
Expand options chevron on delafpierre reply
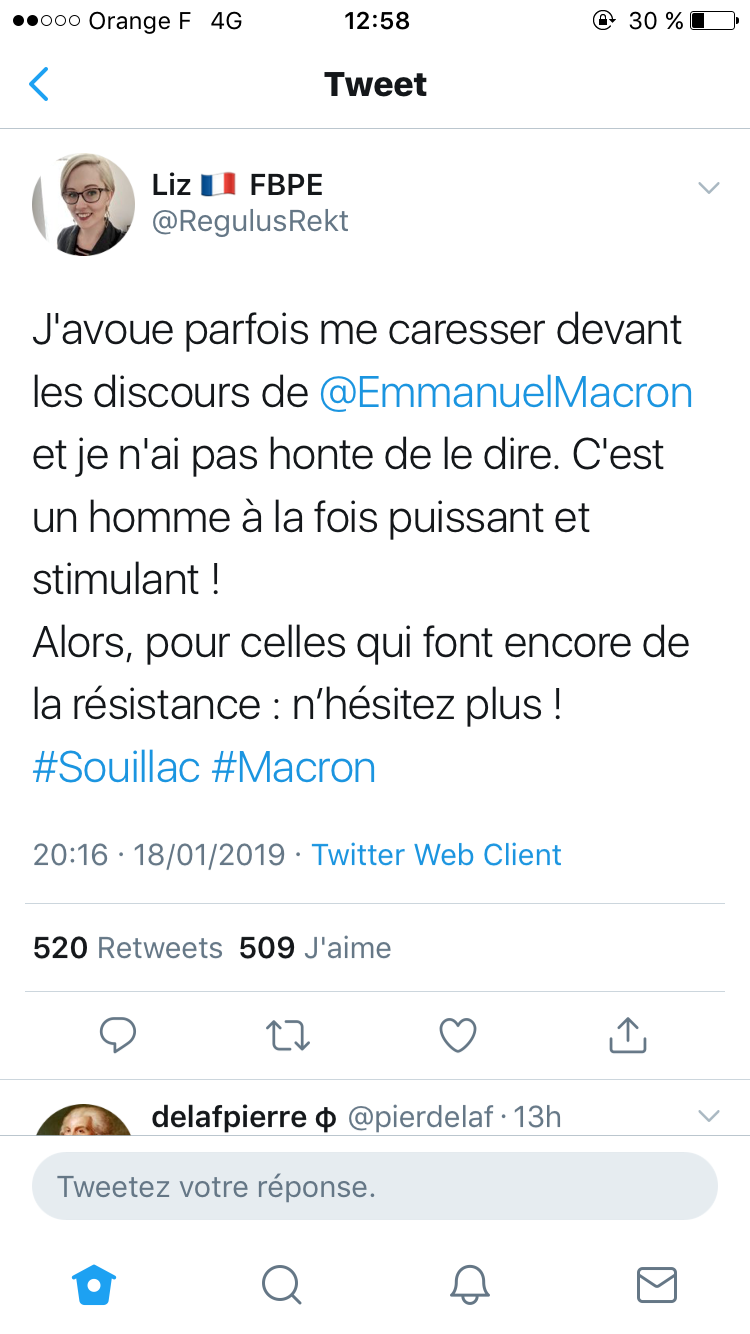(709, 1115)
